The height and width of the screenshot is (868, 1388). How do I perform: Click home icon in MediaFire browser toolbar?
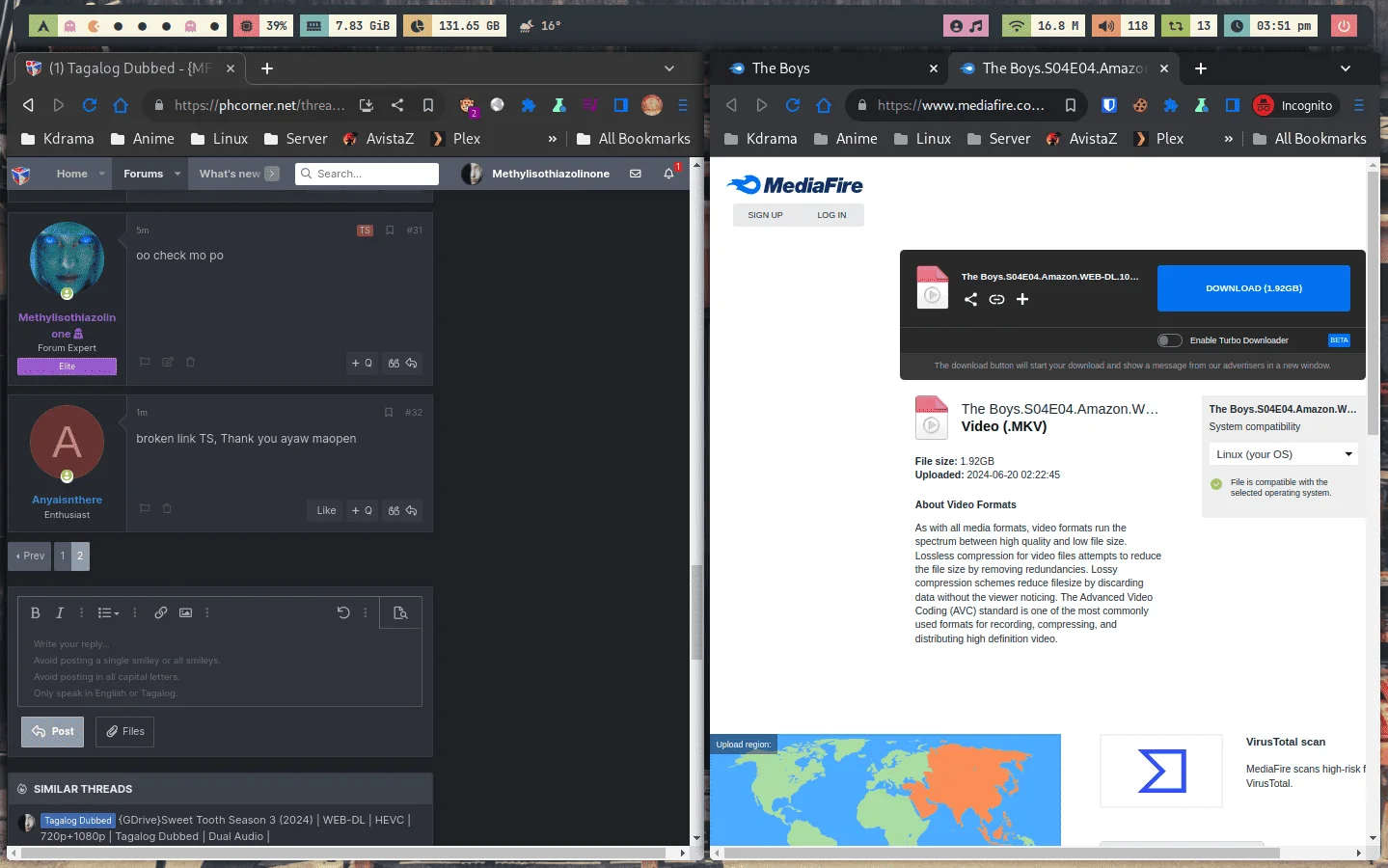(x=824, y=105)
